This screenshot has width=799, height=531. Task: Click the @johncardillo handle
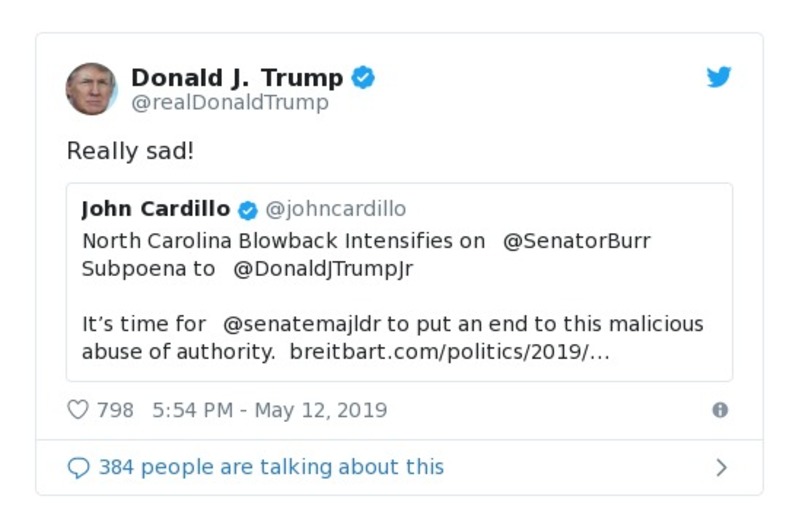point(335,209)
